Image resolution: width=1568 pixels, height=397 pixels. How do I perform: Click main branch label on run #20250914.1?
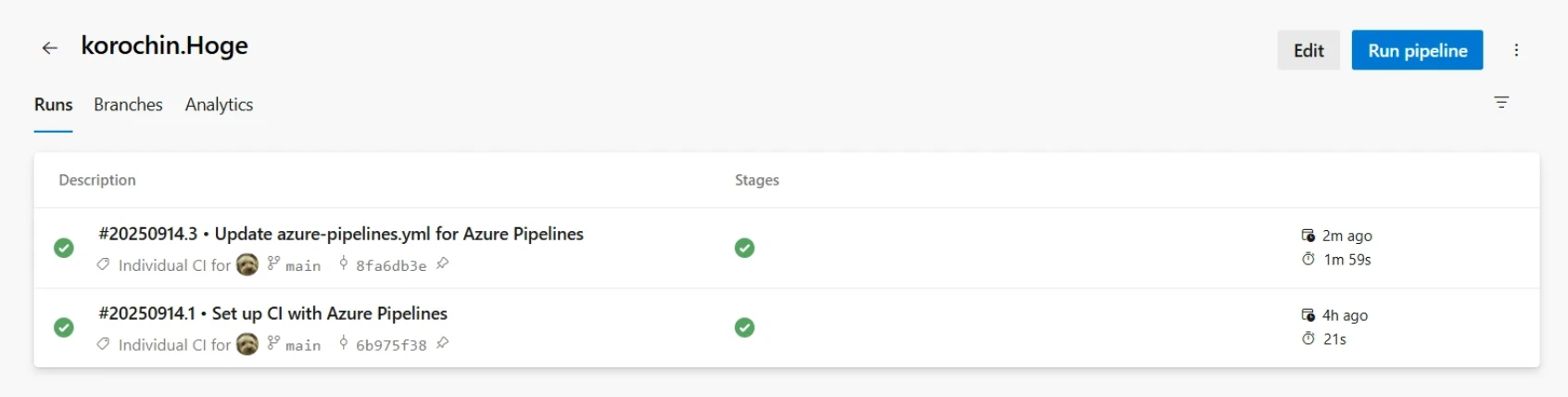click(x=302, y=346)
